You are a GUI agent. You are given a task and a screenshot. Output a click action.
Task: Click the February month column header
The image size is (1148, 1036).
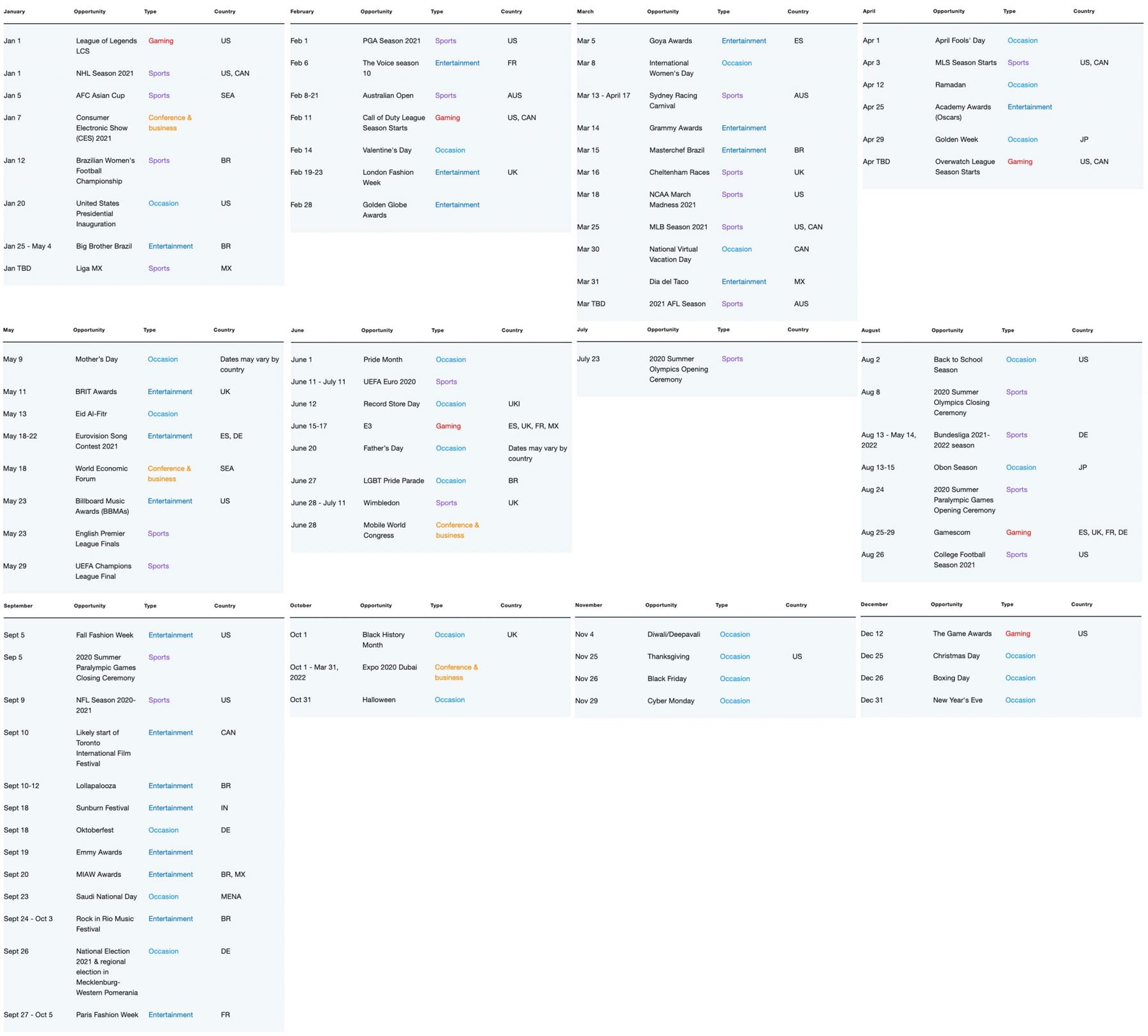pos(302,12)
